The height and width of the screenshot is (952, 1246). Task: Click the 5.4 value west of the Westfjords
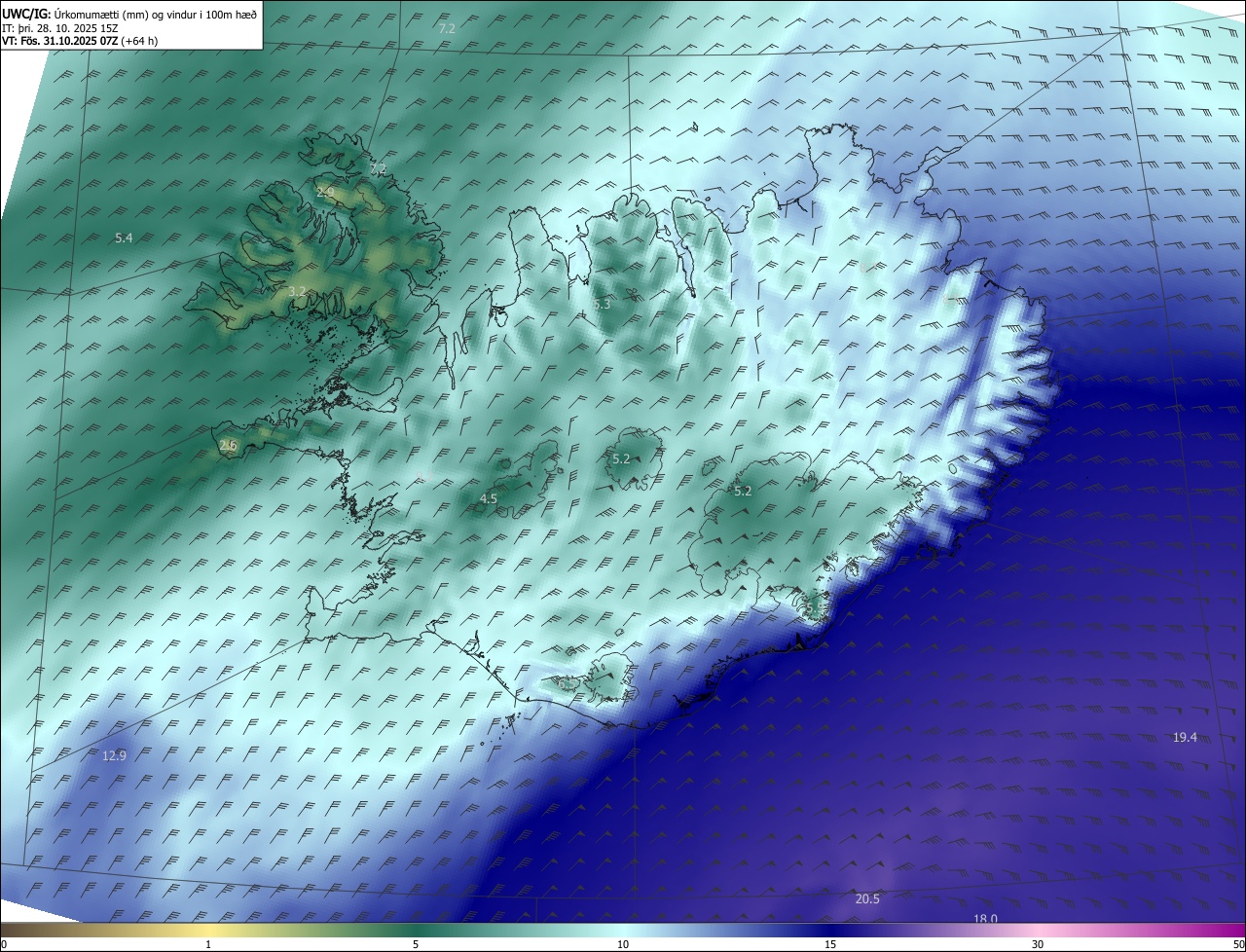124,238
